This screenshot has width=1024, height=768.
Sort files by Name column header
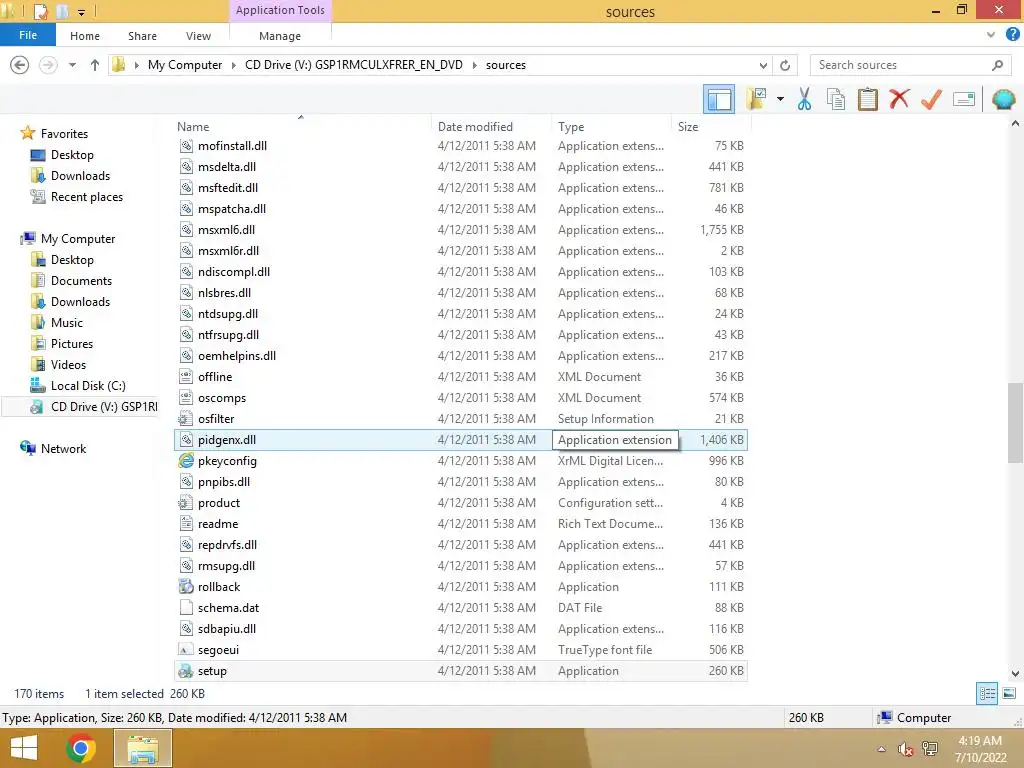pos(193,127)
